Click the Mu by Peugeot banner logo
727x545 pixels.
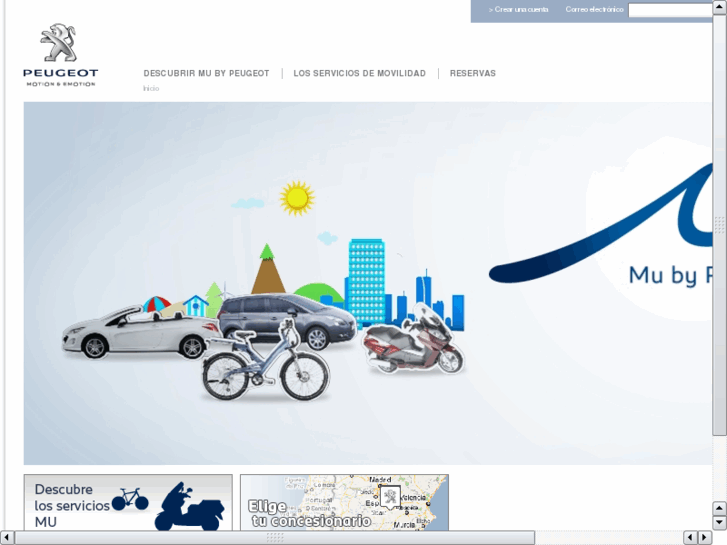pos(601,225)
